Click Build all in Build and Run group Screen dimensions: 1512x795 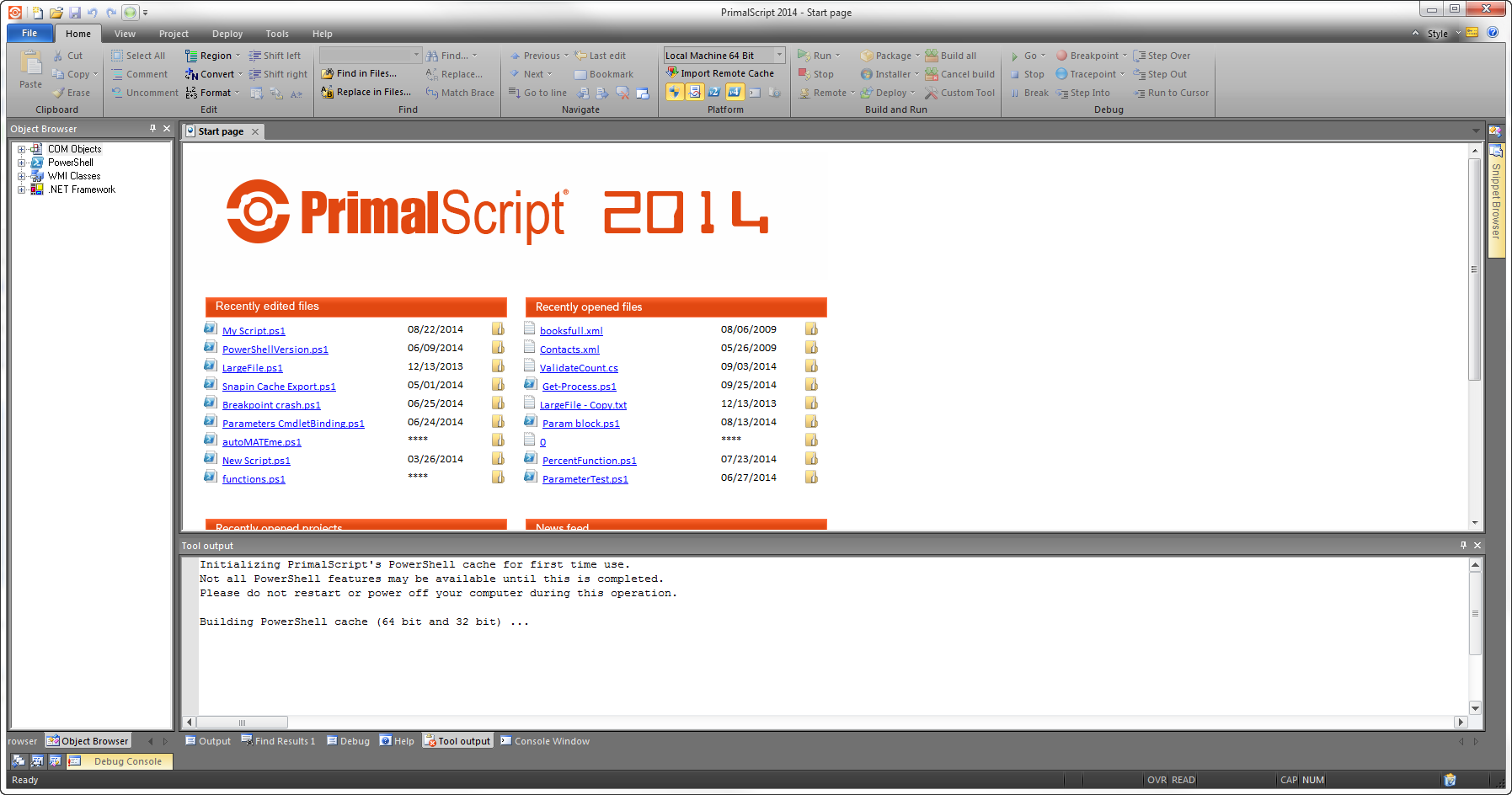951,56
